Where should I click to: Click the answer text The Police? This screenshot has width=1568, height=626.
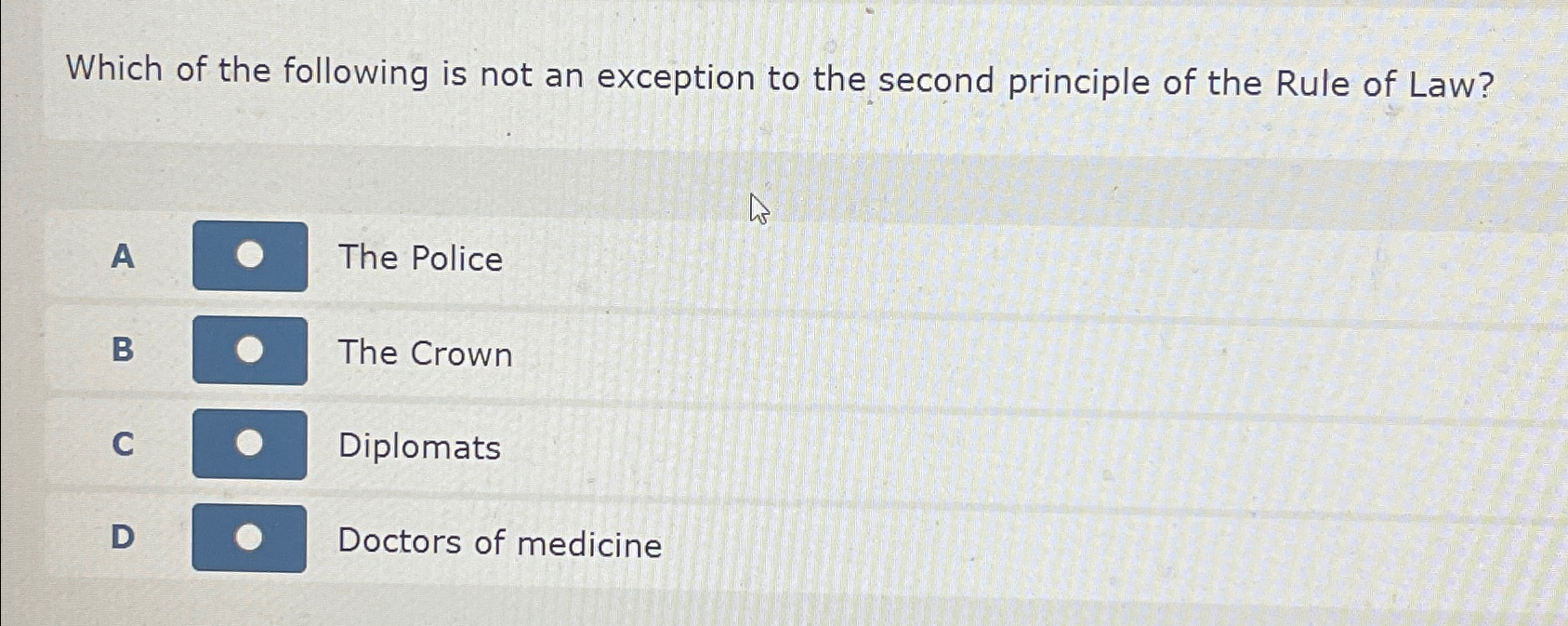(x=419, y=260)
